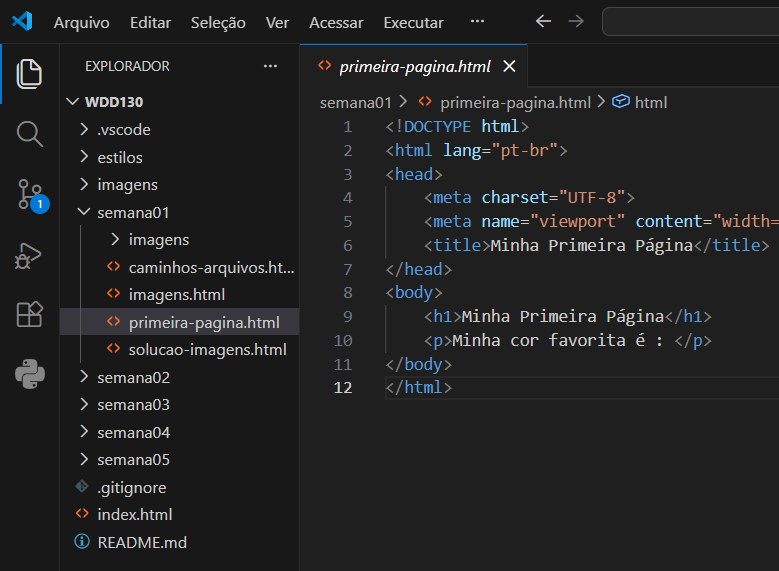Open the Seleção menu
The height and width of the screenshot is (571, 779).
click(x=218, y=23)
